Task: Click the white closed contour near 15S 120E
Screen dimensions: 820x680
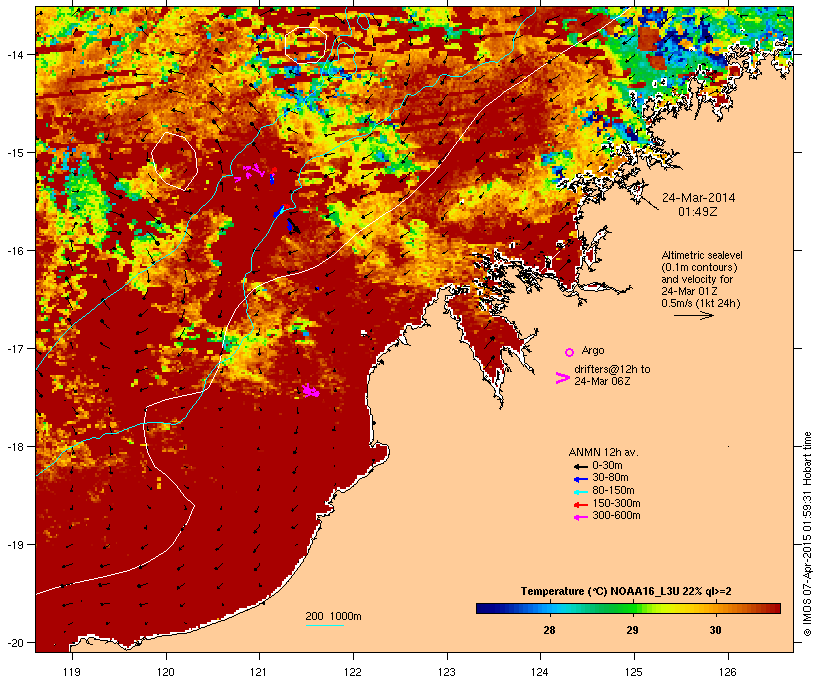Action: tap(174, 161)
